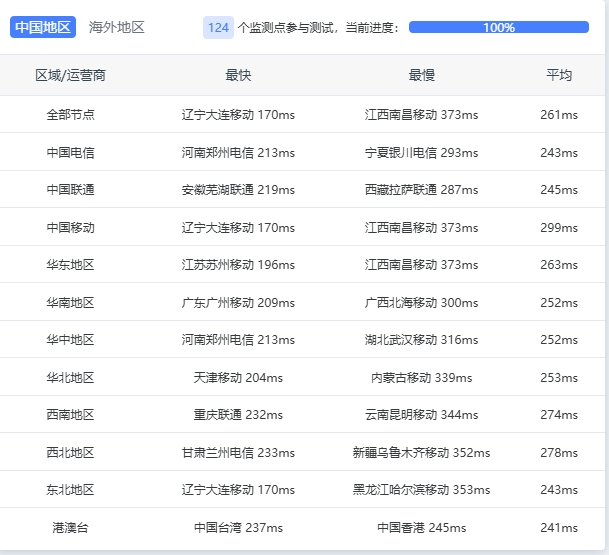Click 重庆联通 232ms cell

point(238,414)
